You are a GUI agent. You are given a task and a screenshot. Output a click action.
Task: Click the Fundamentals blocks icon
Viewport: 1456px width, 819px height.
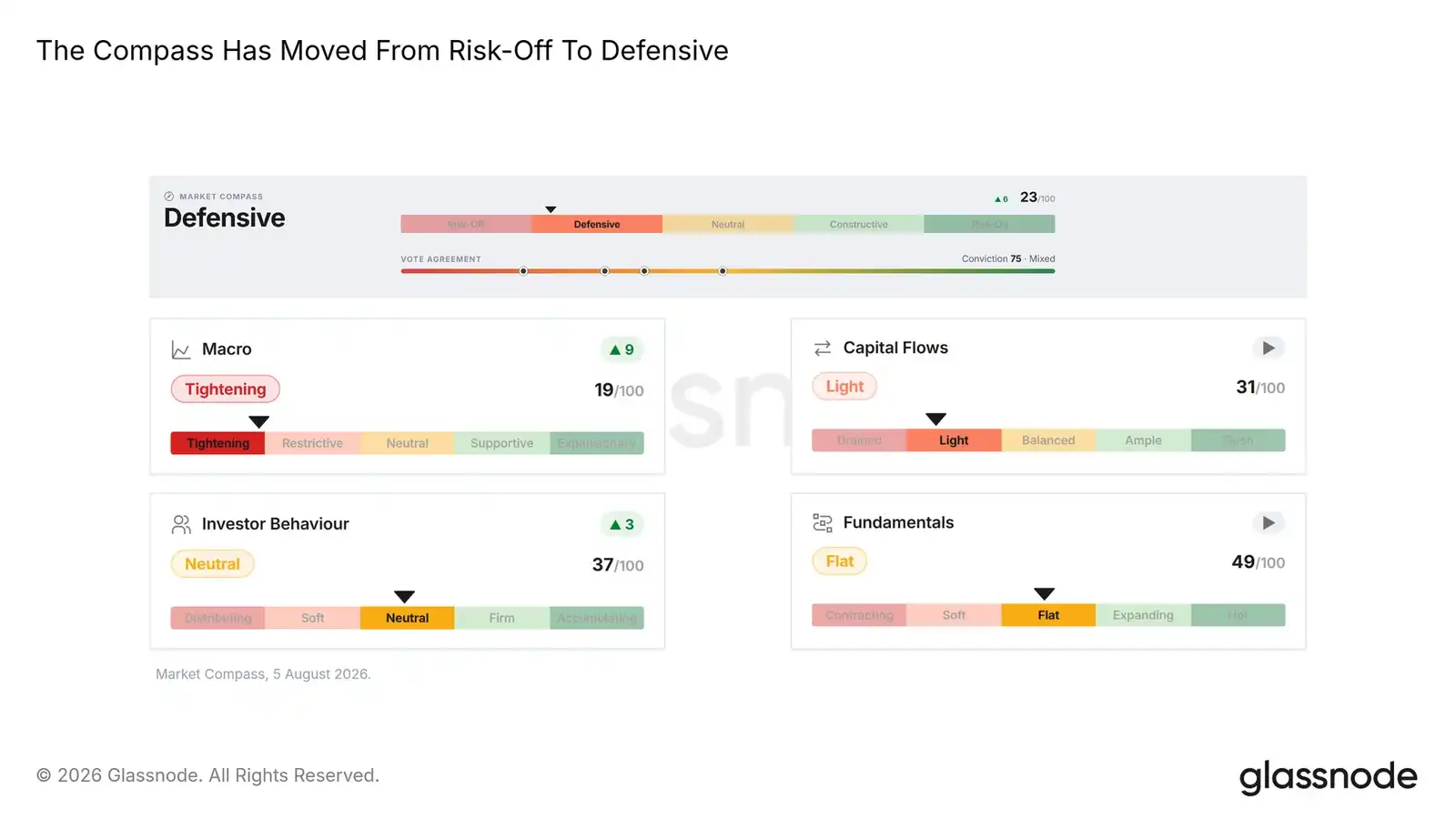pyautogui.click(x=823, y=522)
